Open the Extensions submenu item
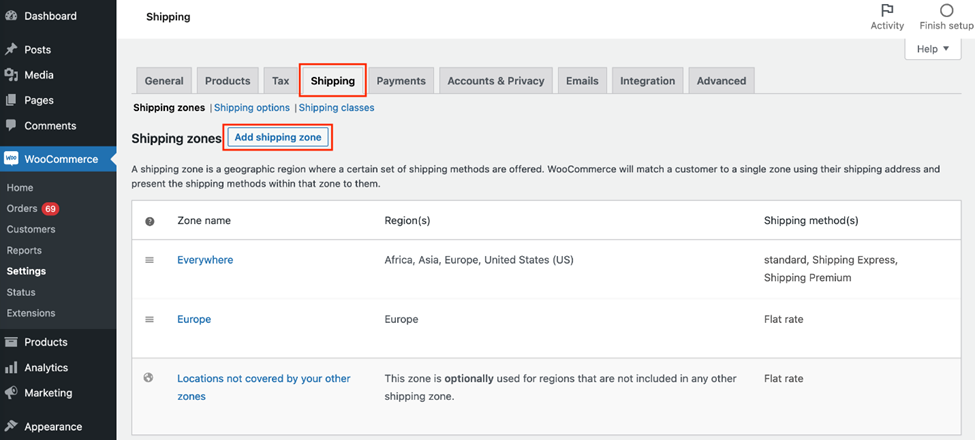The image size is (975, 440). (31, 313)
